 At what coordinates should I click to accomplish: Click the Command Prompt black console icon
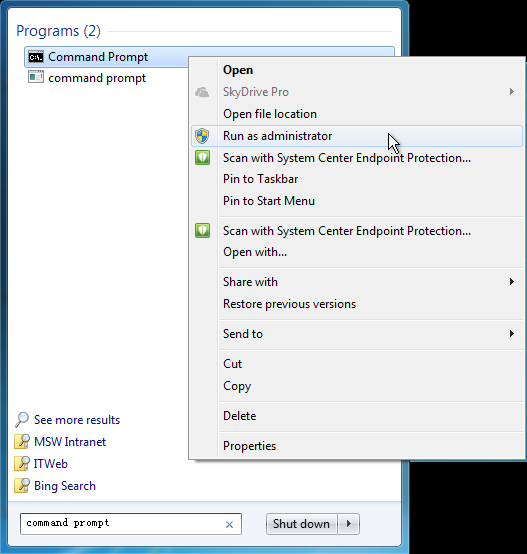tap(36, 57)
